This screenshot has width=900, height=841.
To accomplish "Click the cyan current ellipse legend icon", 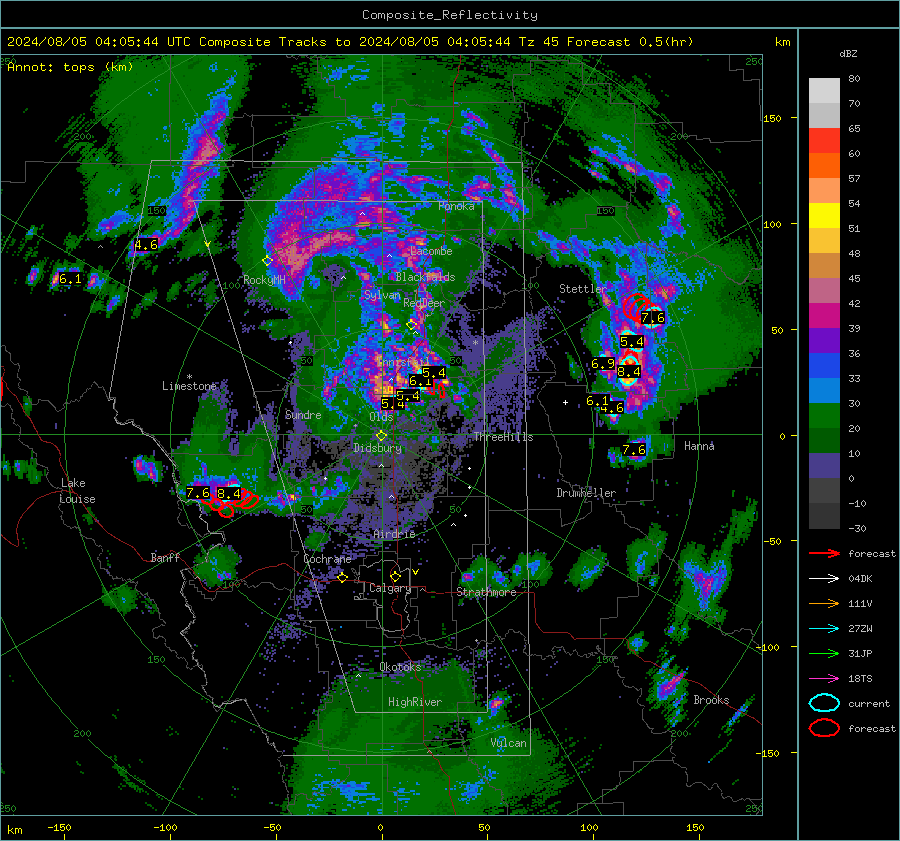I will 824,703.
